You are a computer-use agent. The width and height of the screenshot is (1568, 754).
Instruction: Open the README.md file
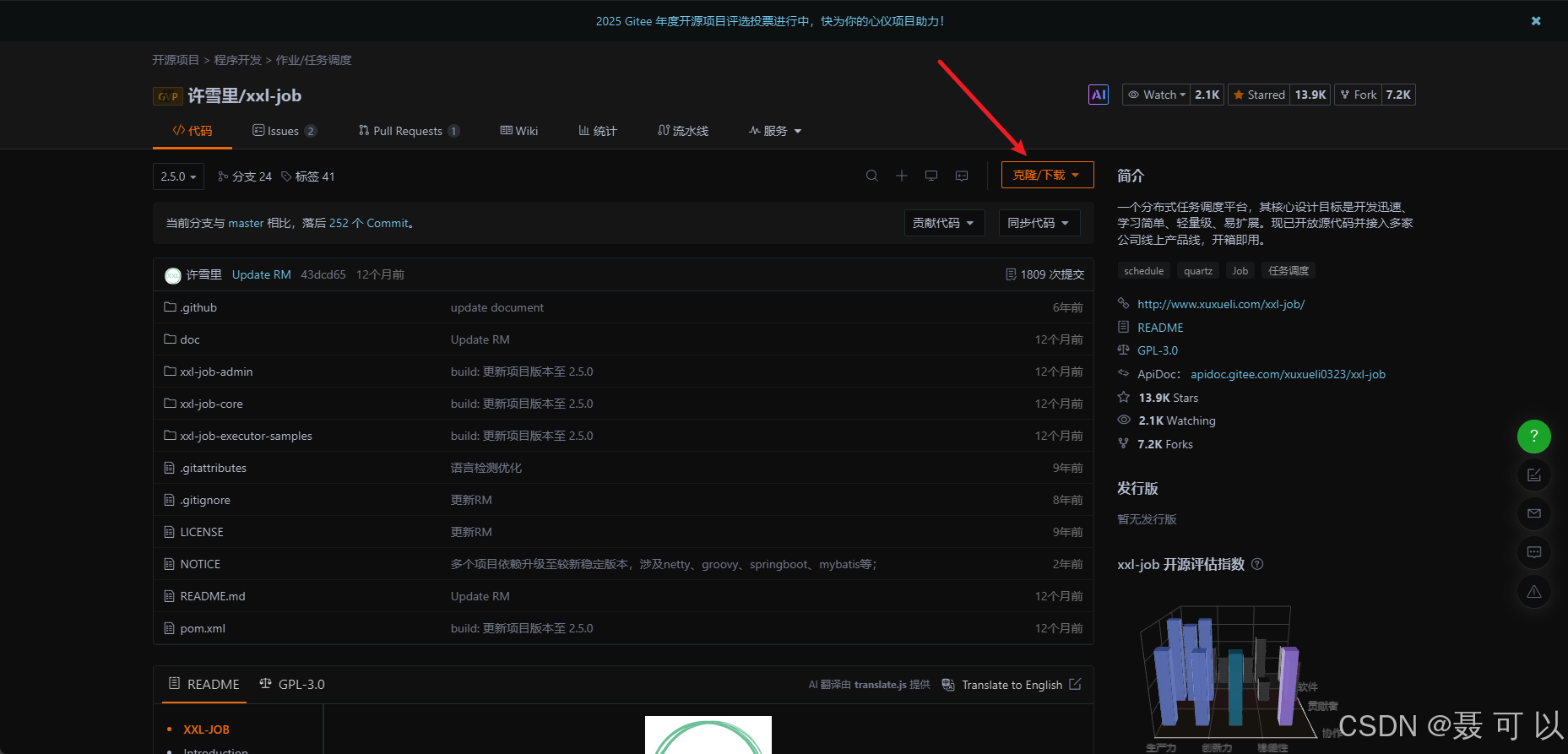pos(213,596)
